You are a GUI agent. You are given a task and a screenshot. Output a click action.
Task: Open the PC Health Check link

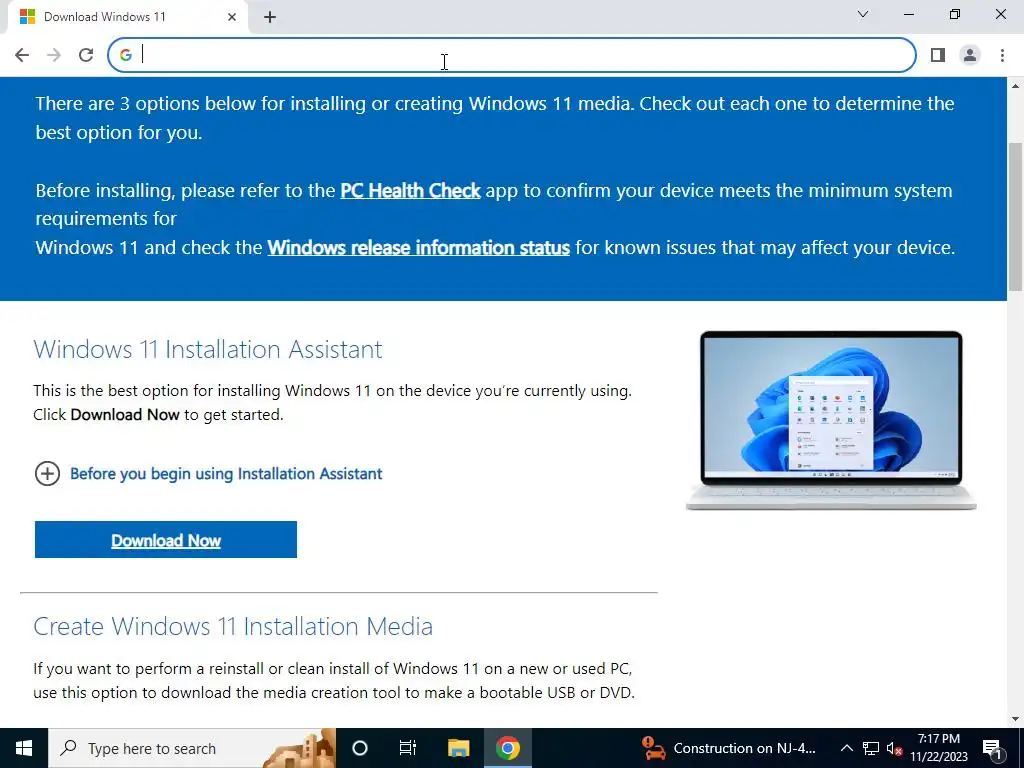pos(410,191)
